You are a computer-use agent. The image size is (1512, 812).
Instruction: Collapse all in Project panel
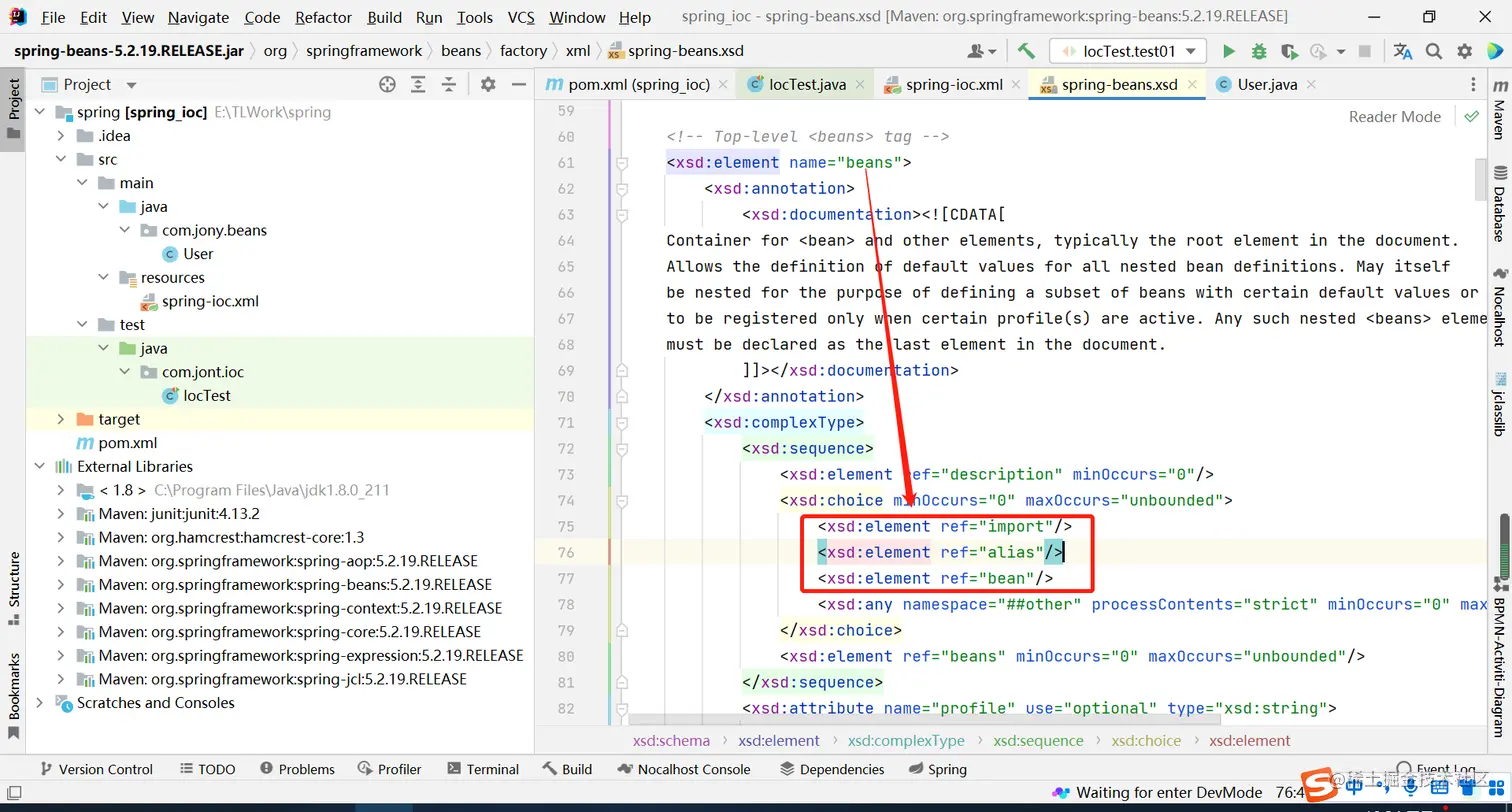[x=449, y=85]
